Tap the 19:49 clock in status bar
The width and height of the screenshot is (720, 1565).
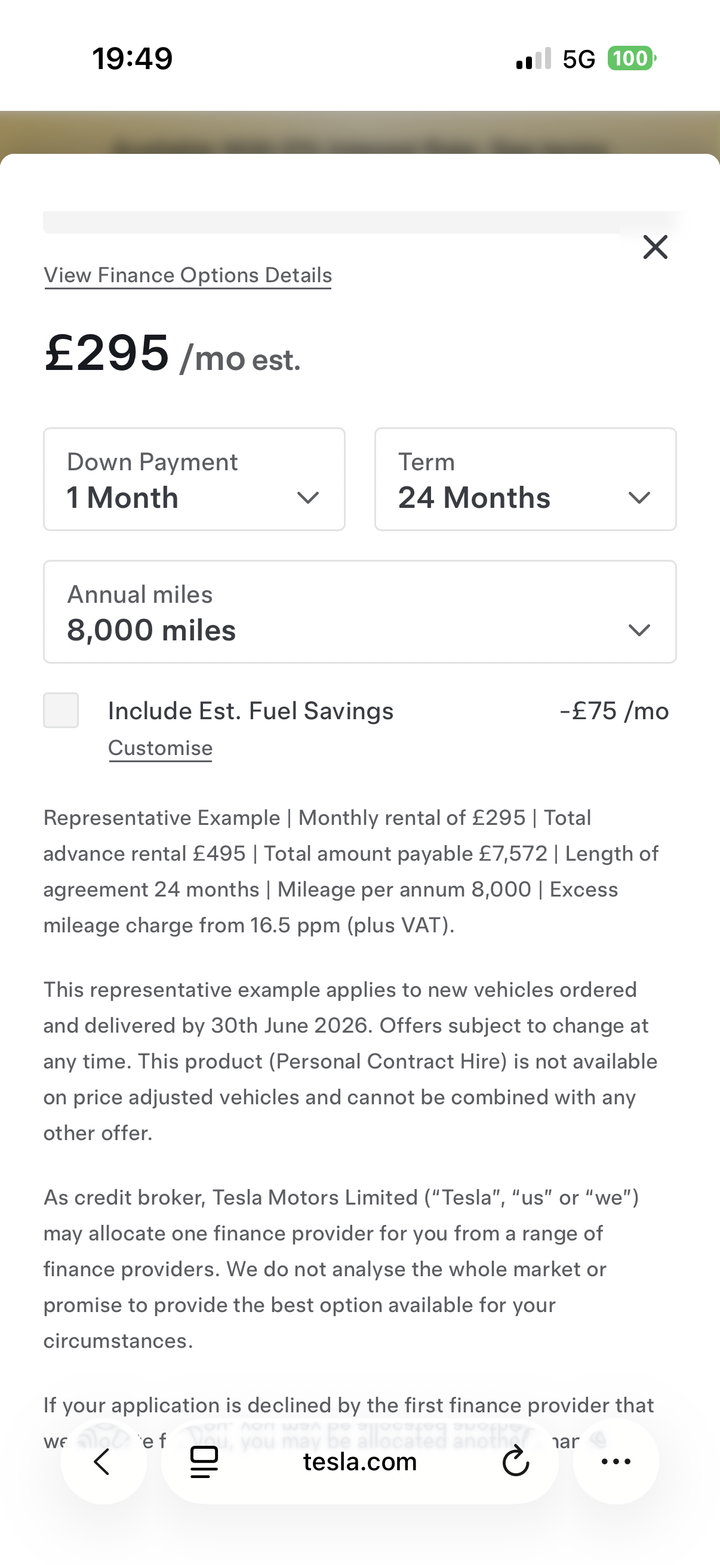click(x=132, y=59)
